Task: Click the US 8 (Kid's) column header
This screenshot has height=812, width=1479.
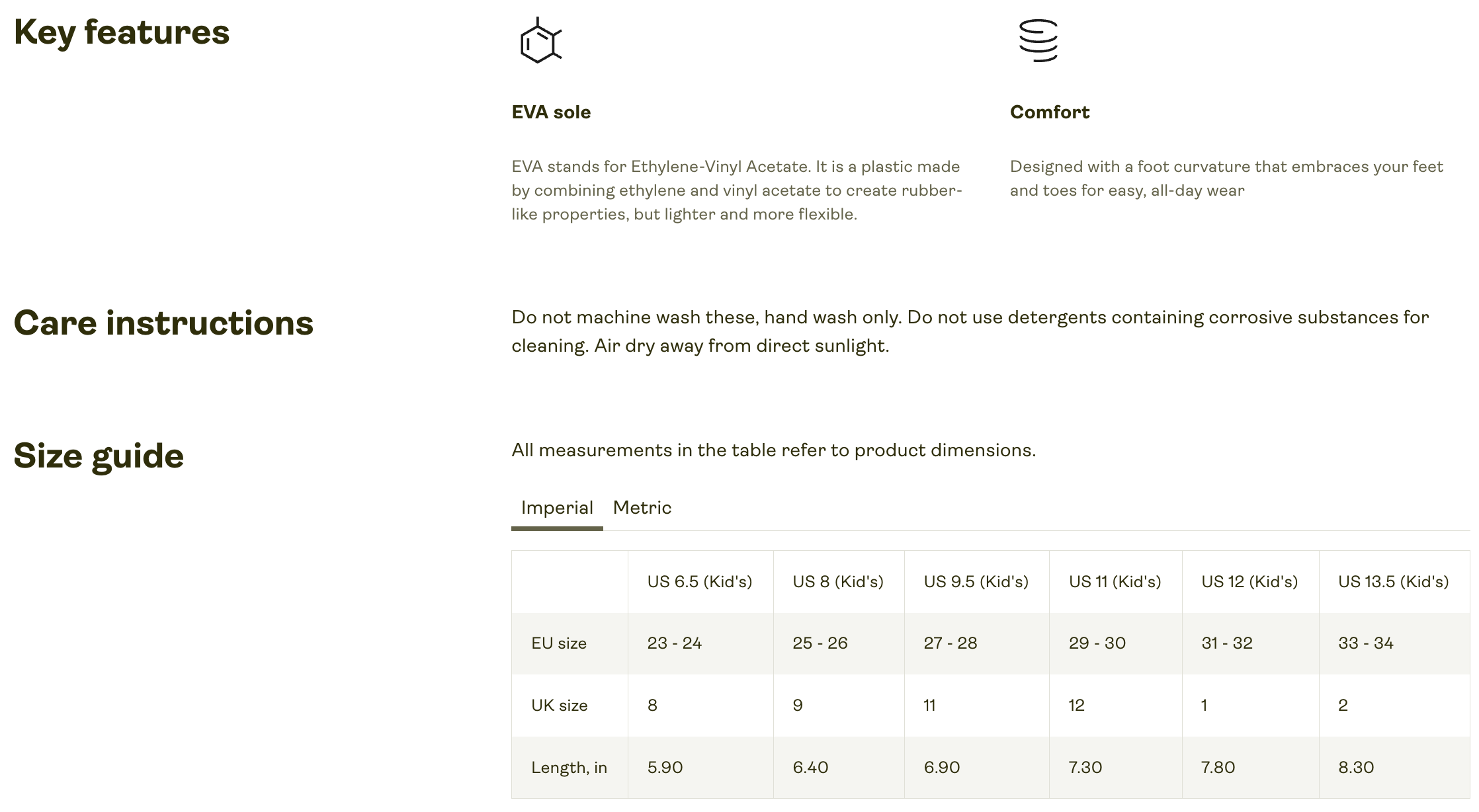Action: [837, 582]
